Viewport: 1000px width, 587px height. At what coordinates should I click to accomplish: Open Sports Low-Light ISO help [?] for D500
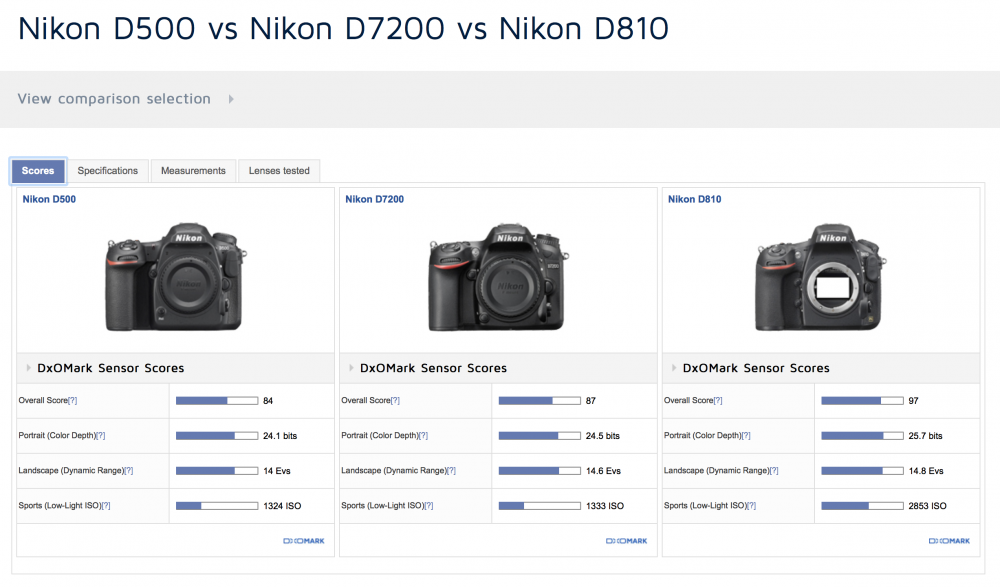pyautogui.click(x=106, y=506)
